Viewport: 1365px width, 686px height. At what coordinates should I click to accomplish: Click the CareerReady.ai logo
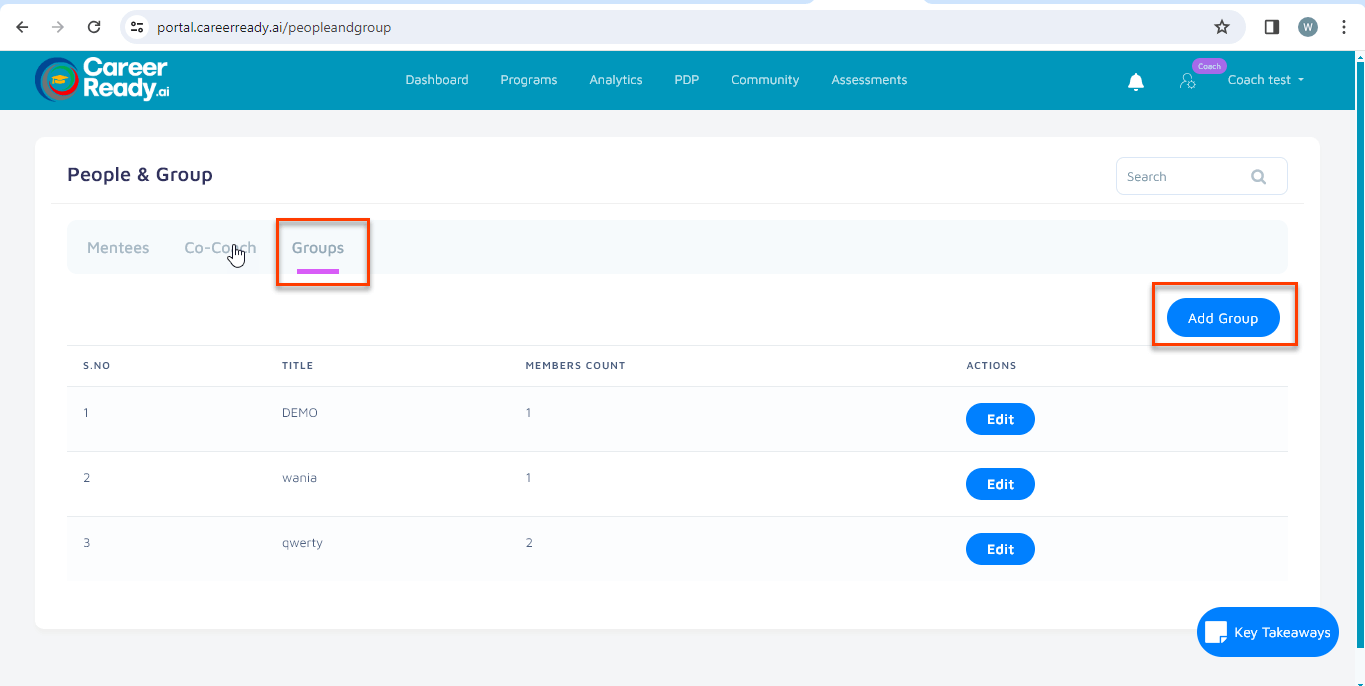coord(102,80)
